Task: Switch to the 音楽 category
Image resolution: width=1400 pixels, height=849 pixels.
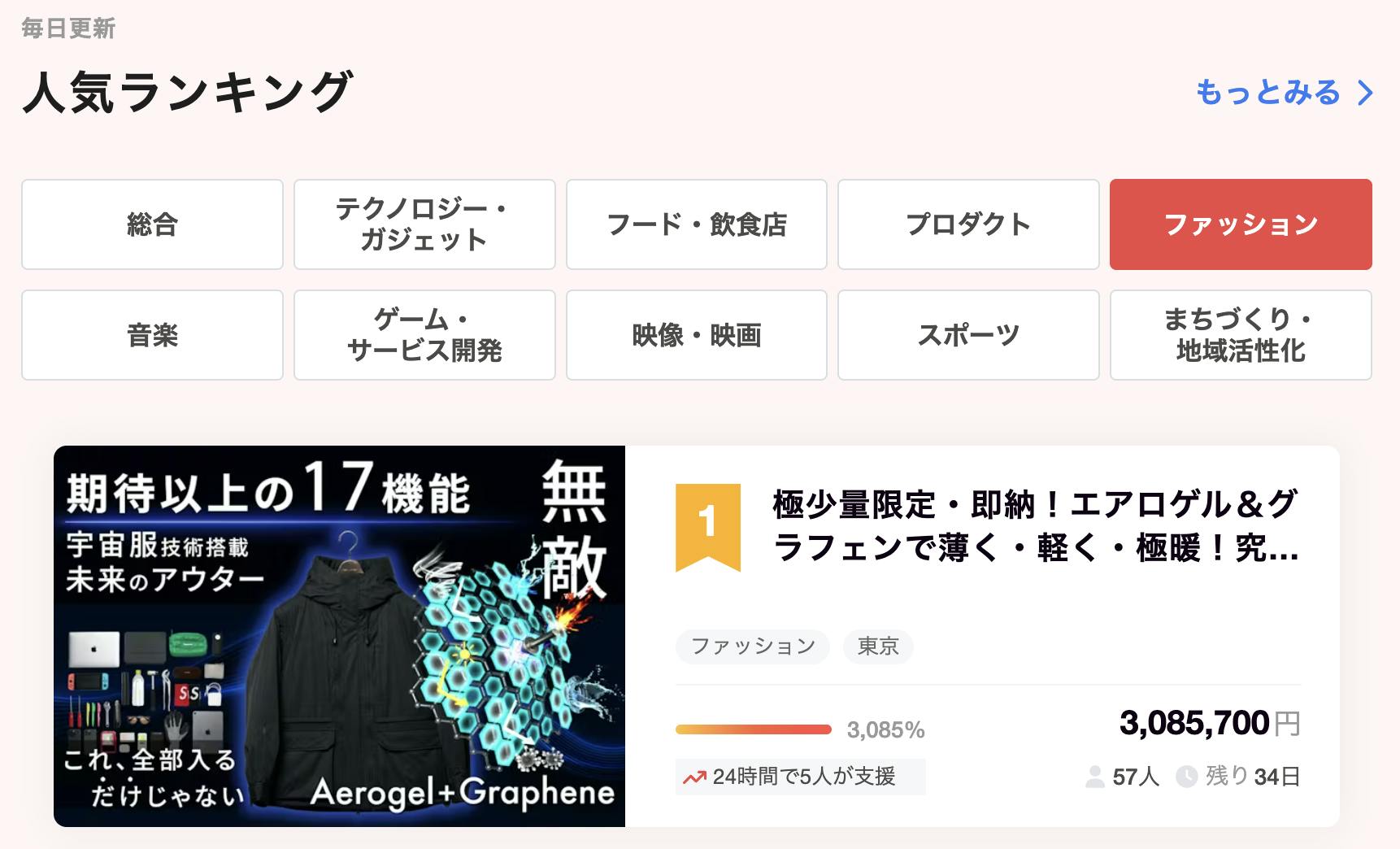Action: tap(152, 335)
